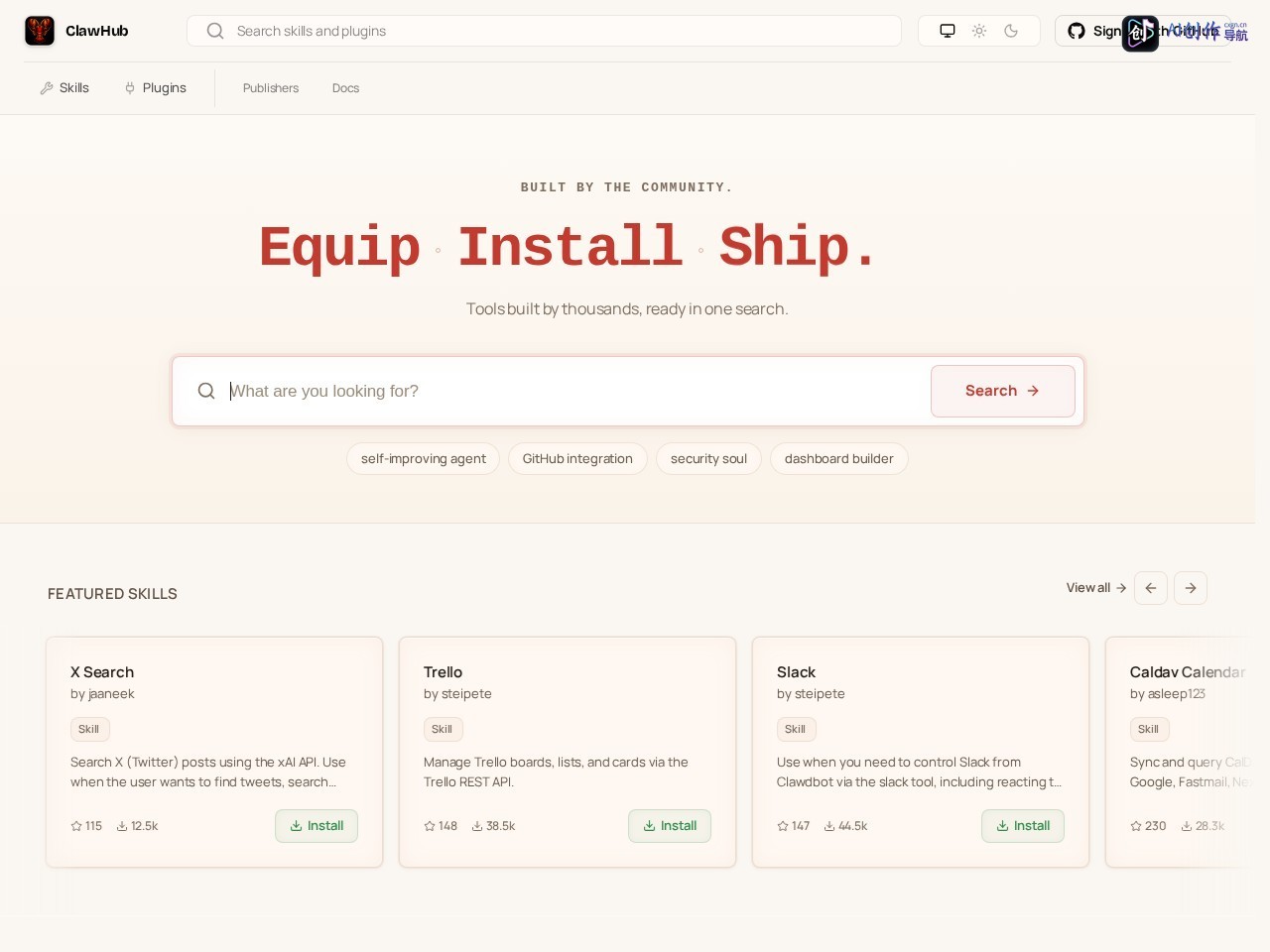Install the Trello skill

(x=670, y=826)
